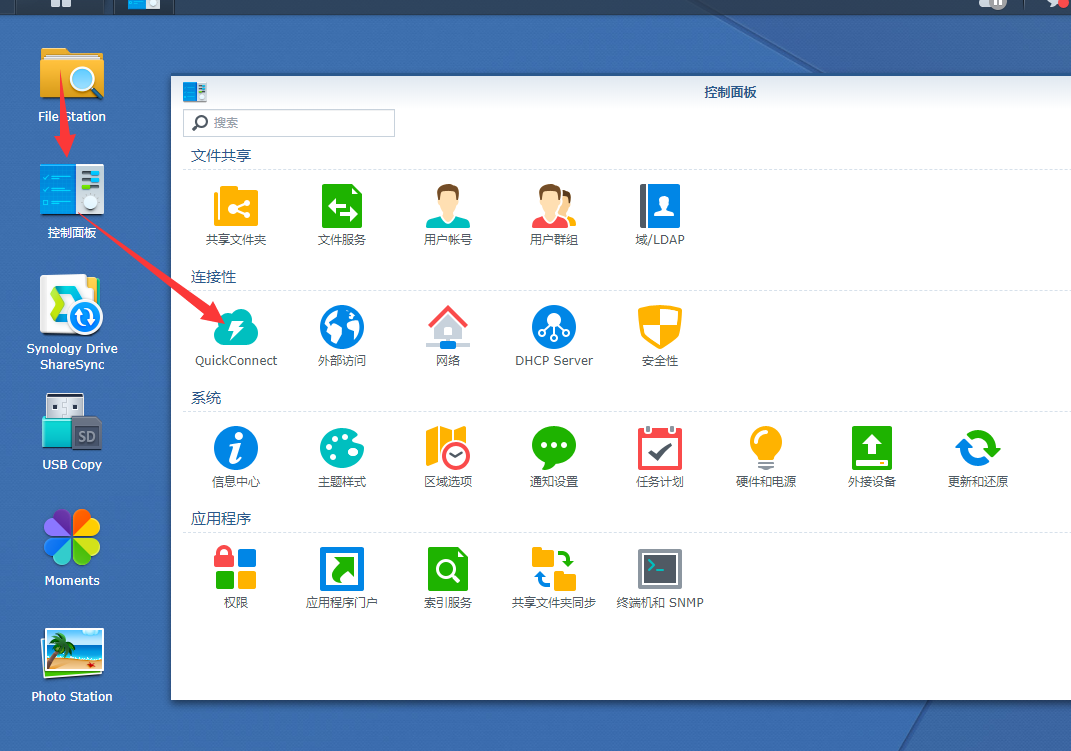Open 区域选项 settings
The image size is (1071, 751).
pos(448,457)
